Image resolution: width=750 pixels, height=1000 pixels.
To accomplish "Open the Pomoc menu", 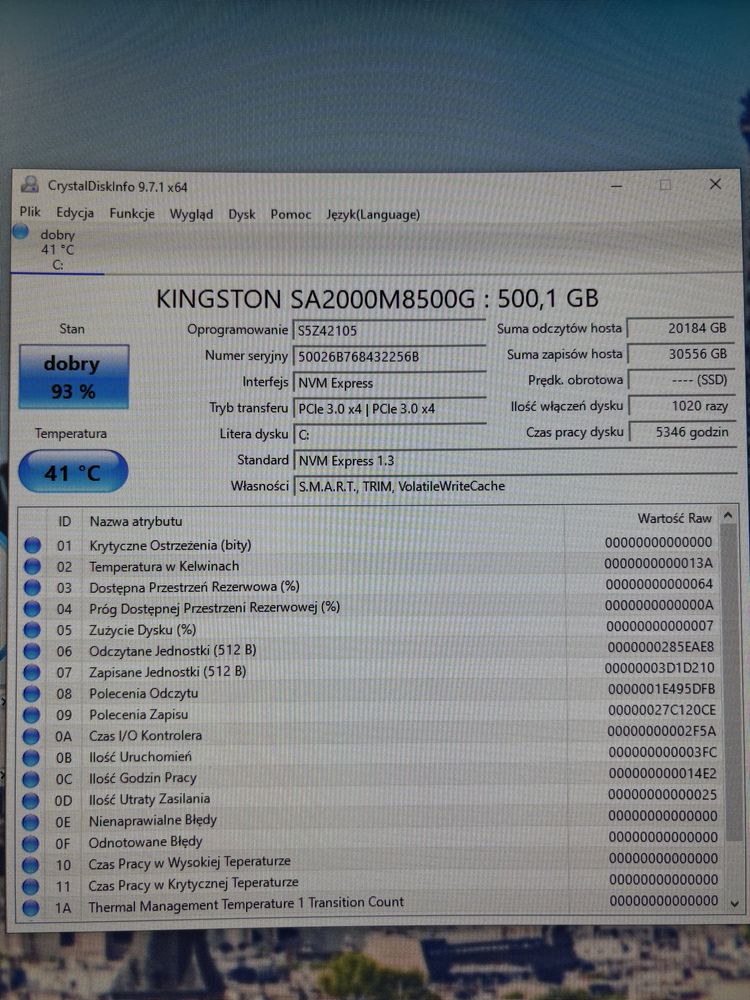I will 291,214.
